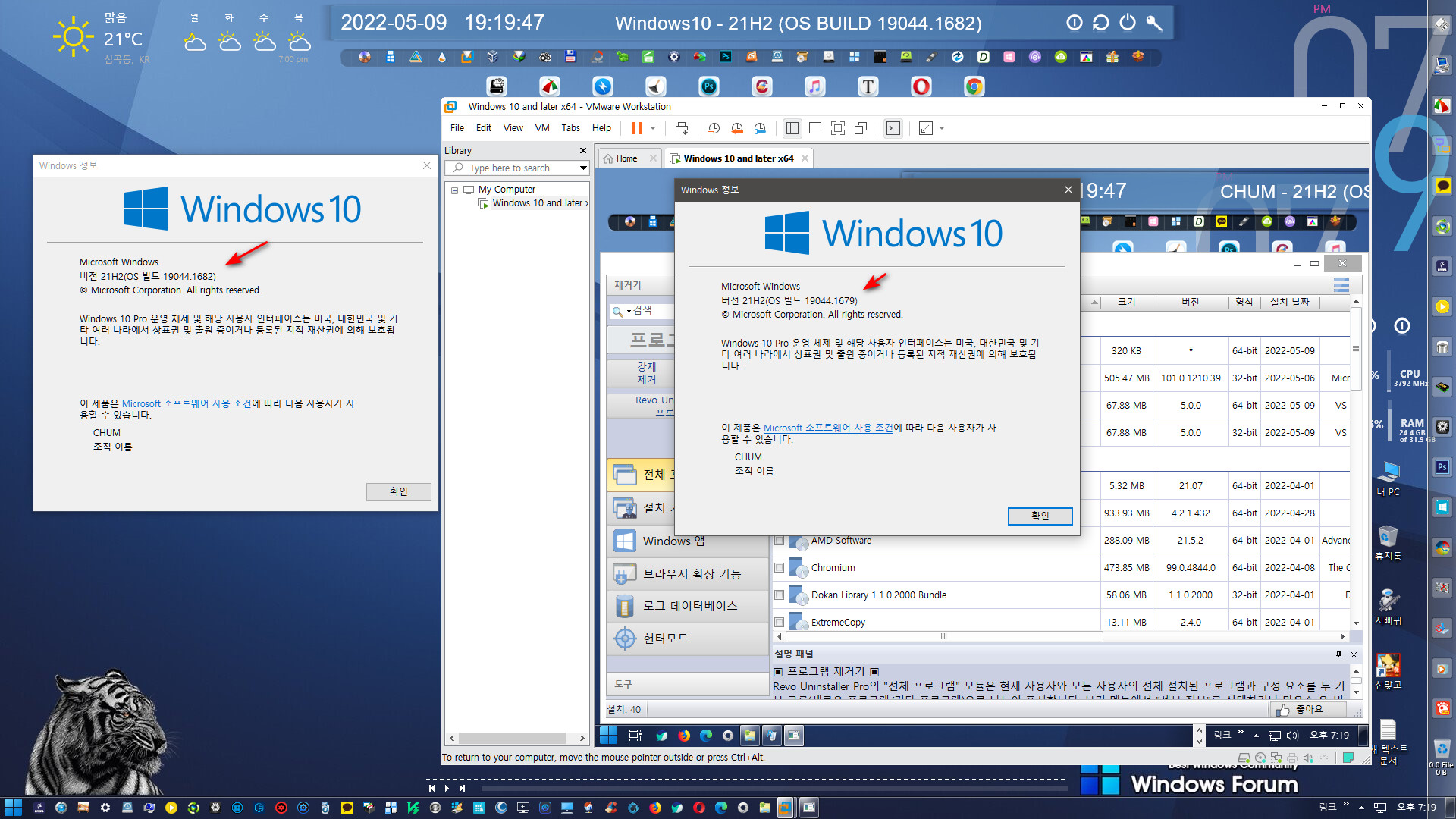Click VMware status bar sound device icon
This screenshot has width=1456, height=819.
[1308, 758]
